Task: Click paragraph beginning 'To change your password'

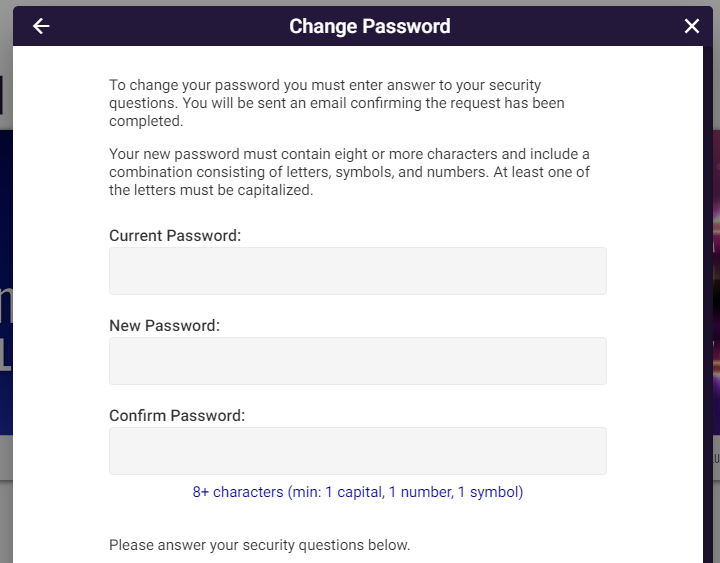Action: 337,103
